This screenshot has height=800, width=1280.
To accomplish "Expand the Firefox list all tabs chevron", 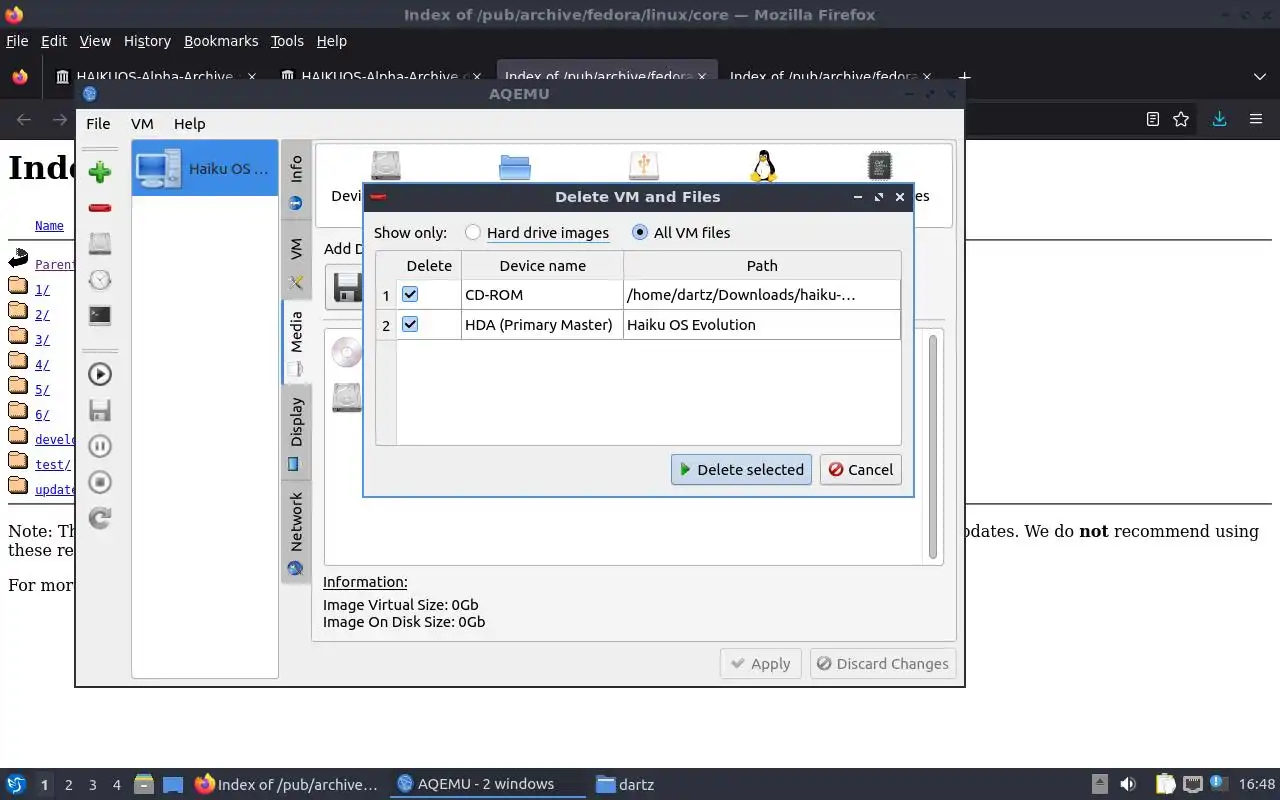I will [x=1259, y=77].
